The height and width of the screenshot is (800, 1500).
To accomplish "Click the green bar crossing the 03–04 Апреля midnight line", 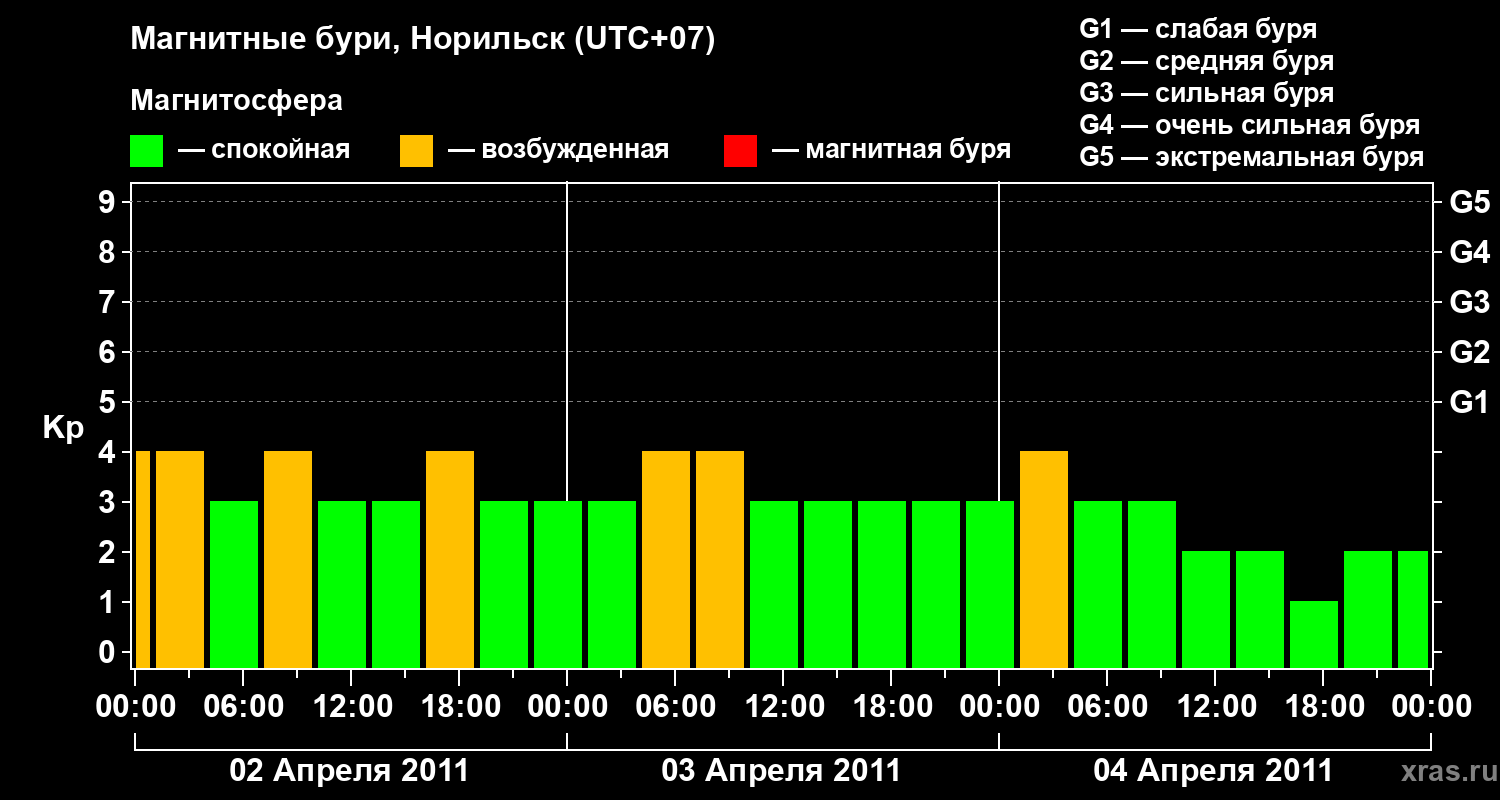I will pyautogui.click(x=990, y=584).
